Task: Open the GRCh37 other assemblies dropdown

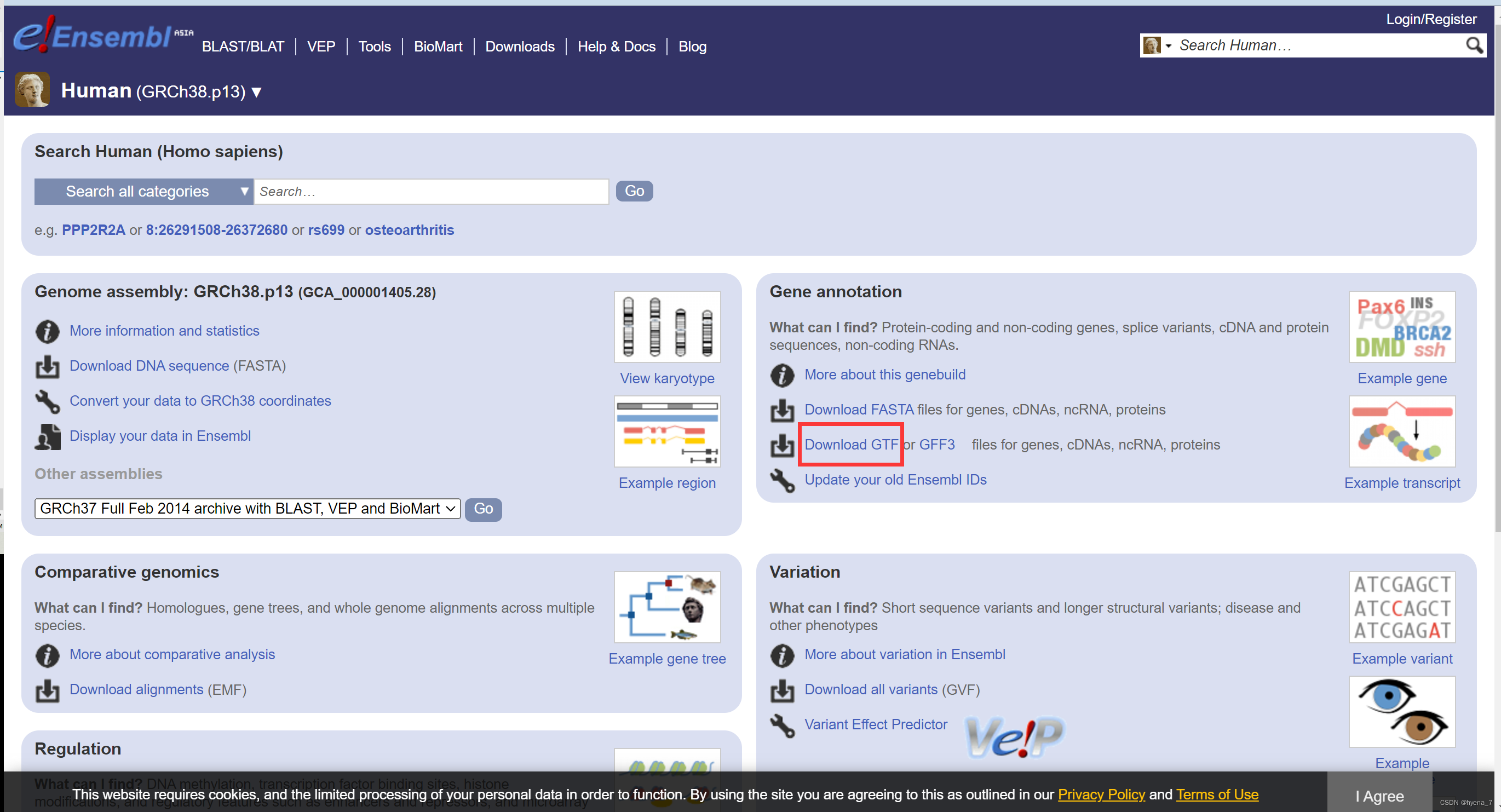Action: 247,509
